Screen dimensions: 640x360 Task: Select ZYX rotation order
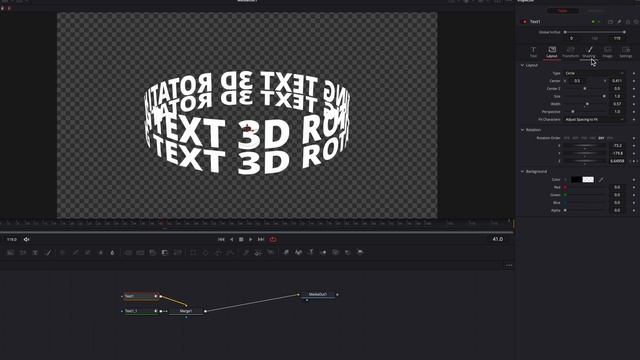[x=610, y=138]
